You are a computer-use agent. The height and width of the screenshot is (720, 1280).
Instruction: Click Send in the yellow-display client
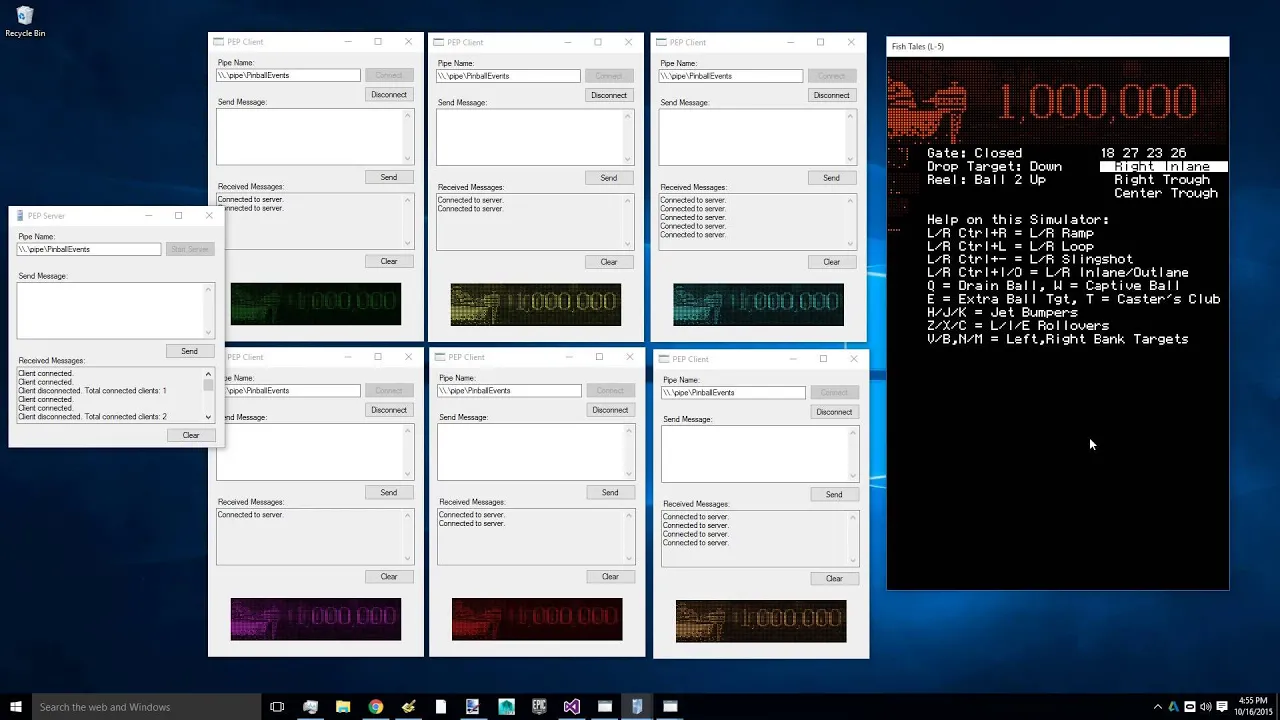point(609,178)
